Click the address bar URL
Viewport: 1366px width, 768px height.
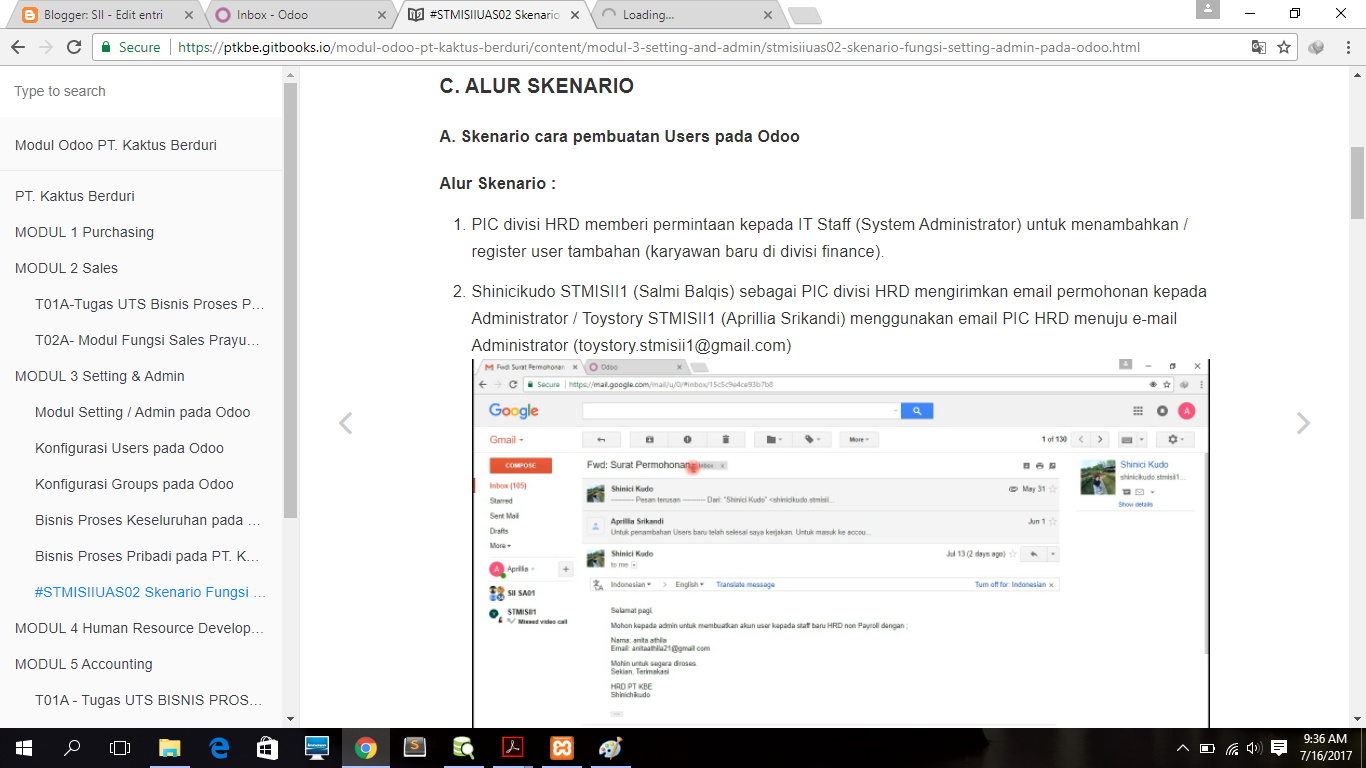click(x=658, y=47)
